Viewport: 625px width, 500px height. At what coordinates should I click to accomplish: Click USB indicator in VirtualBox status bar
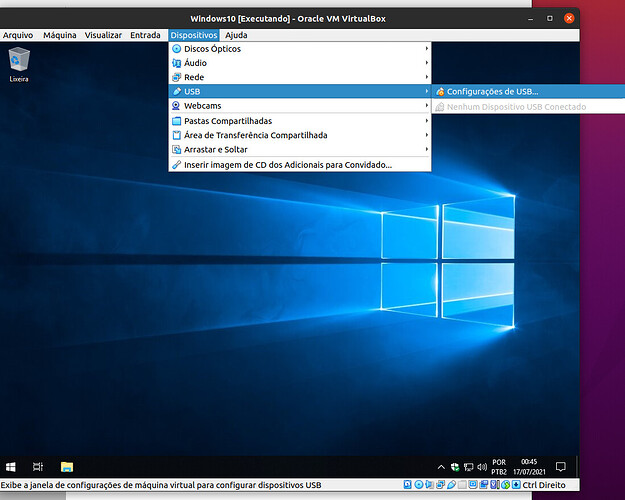(x=451, y=485)
